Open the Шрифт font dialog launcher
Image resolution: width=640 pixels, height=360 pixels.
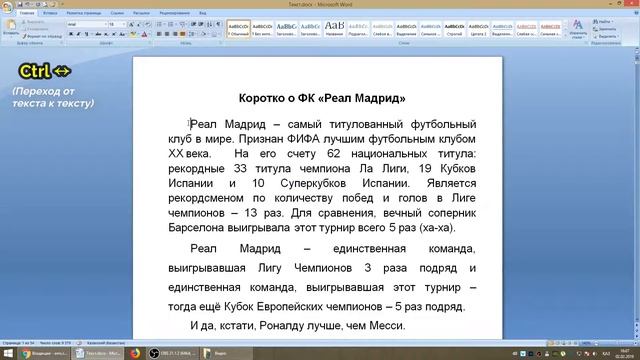(x=150, y=43)
